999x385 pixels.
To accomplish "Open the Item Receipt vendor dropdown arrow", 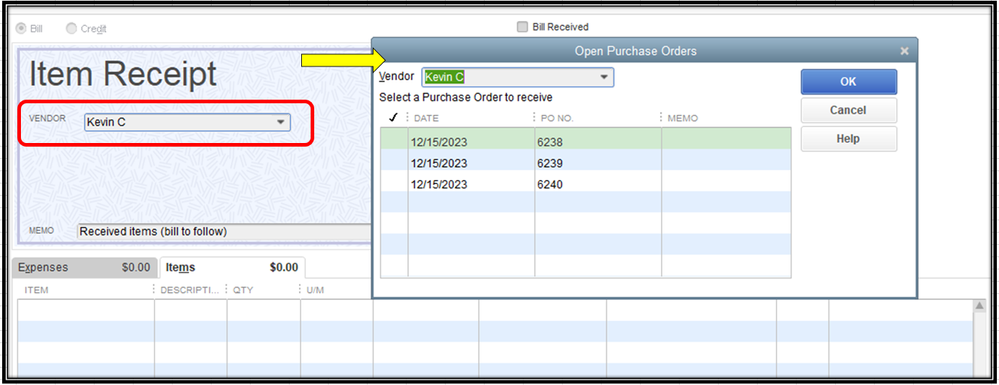I will point(280,122).
